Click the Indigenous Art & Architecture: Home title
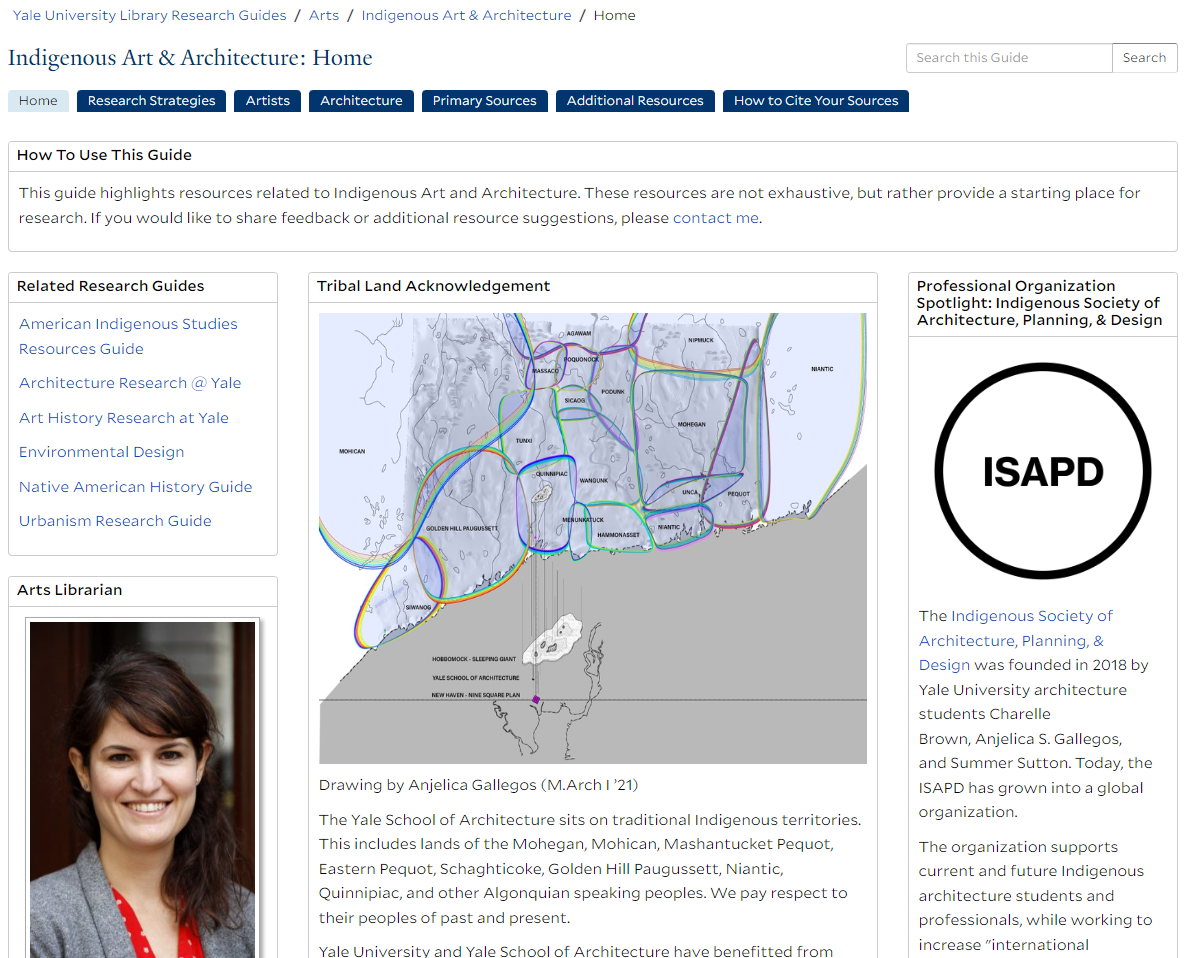The height and width of the screenshot is (958, 1187). [190, 58]
